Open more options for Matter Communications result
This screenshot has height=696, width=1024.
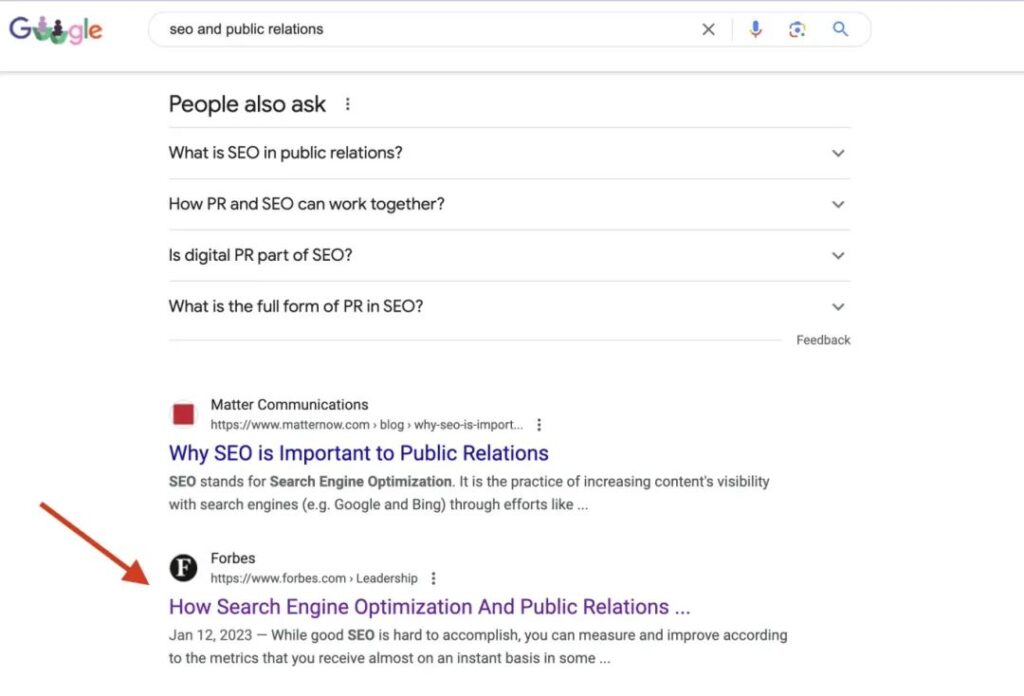(x=540, y=424)
